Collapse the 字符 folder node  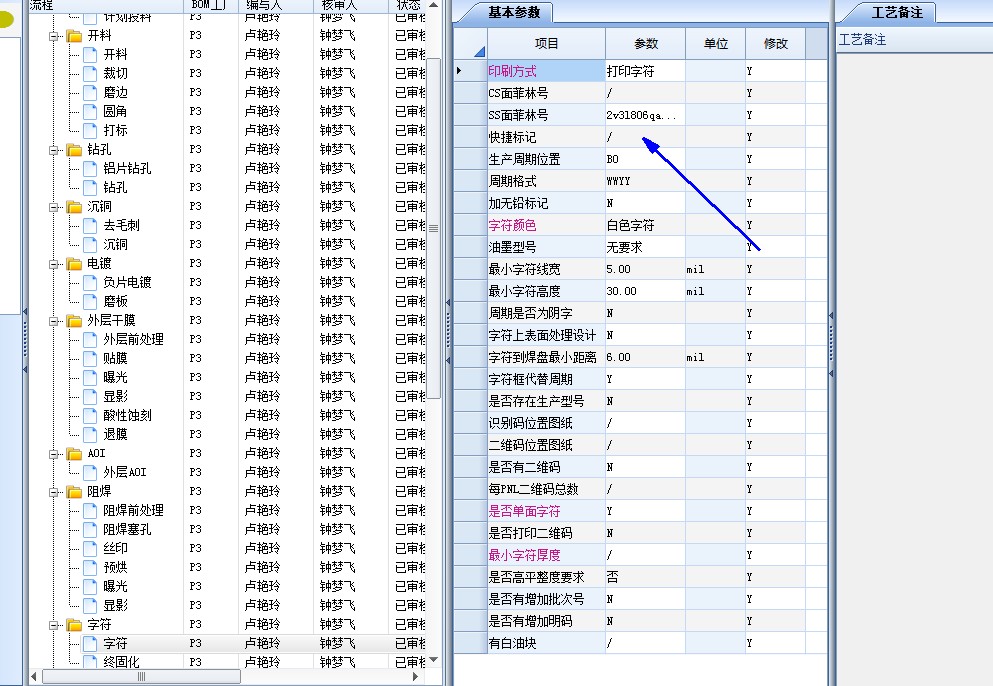(x=54, y=625)
